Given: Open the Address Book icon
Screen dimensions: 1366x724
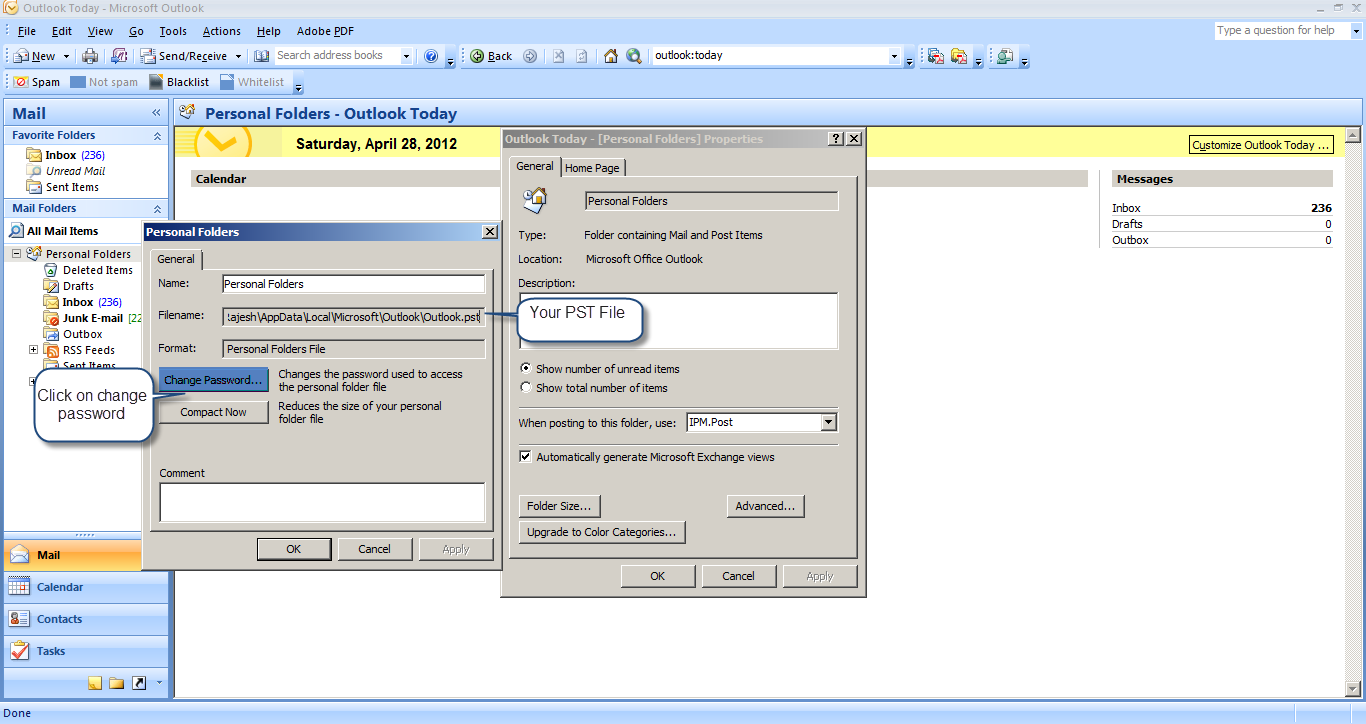Looking at the screenshot, I should (x=262, y=56).
